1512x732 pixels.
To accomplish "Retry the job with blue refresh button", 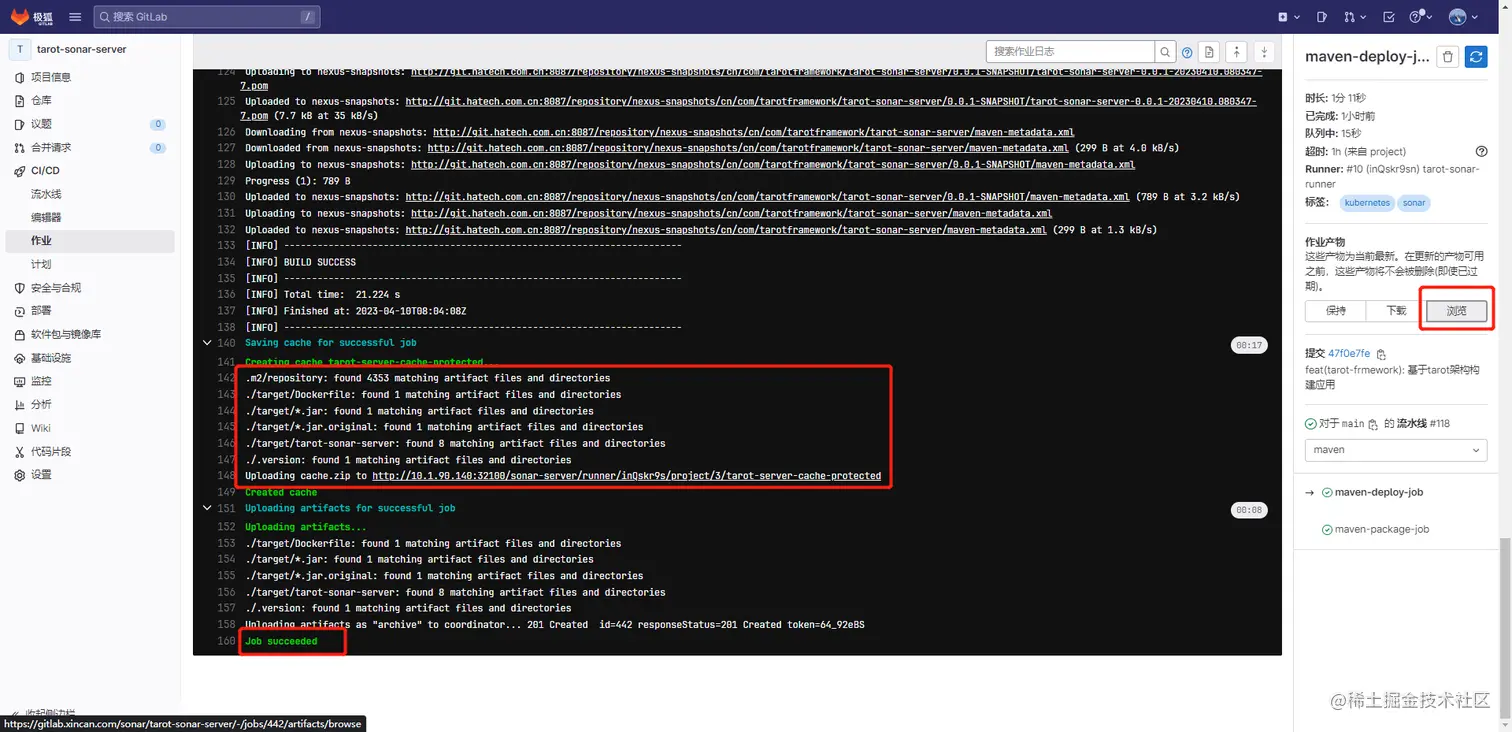I will pyautogui.click(x=1476, y=58).
